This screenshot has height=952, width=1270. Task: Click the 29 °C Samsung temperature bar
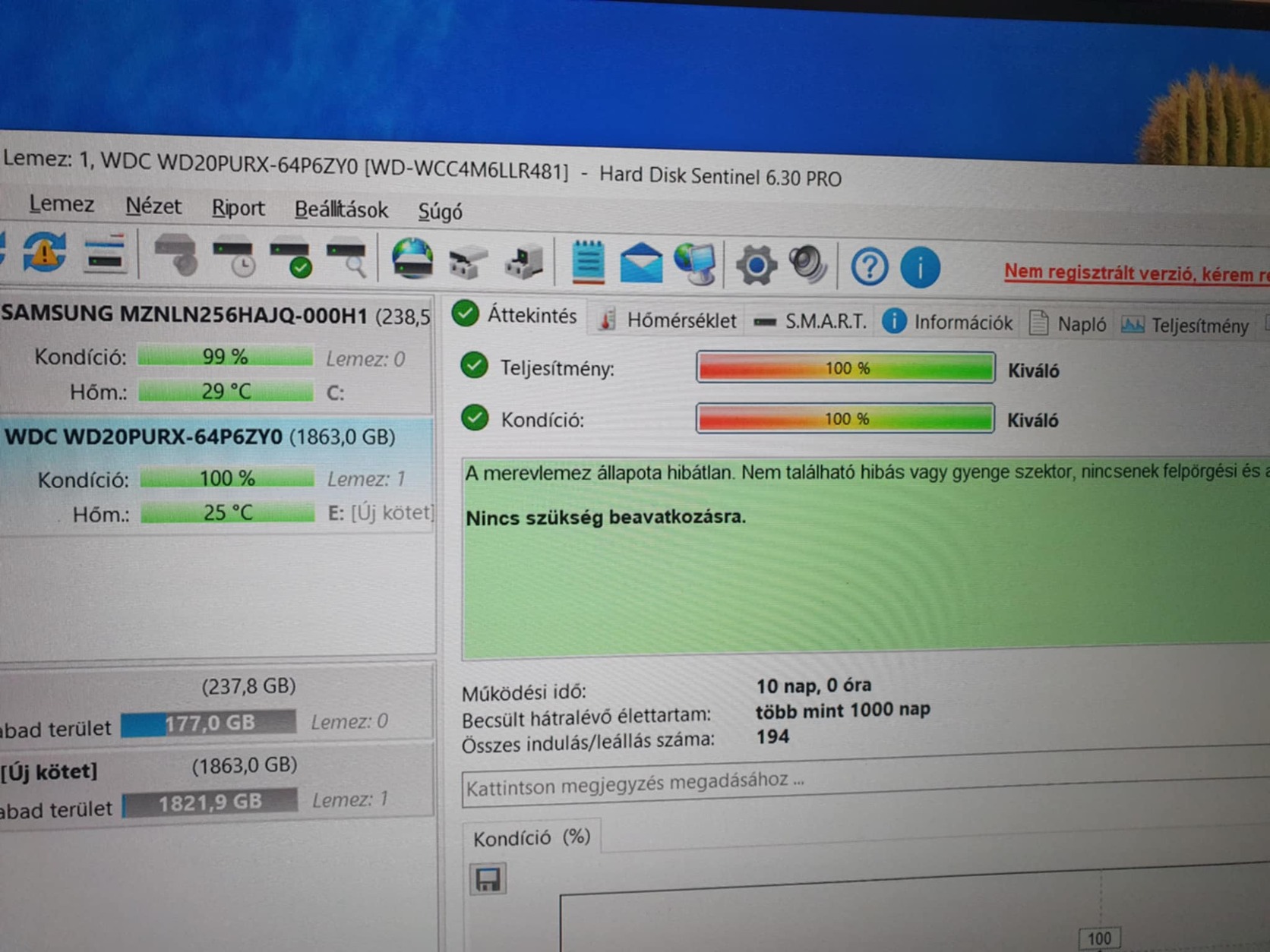[x=226, y=391]
